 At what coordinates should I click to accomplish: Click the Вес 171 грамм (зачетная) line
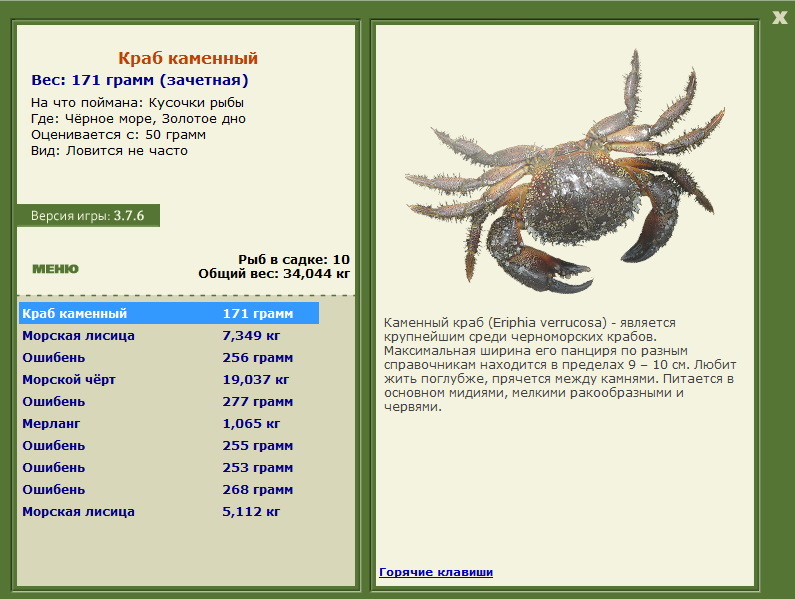click(140, 80)
